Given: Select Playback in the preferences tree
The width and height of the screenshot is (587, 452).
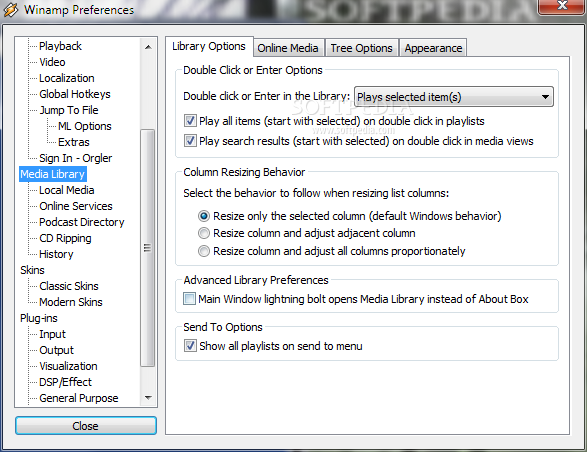Looking at the screenshot, I should (x=60, y=46).
